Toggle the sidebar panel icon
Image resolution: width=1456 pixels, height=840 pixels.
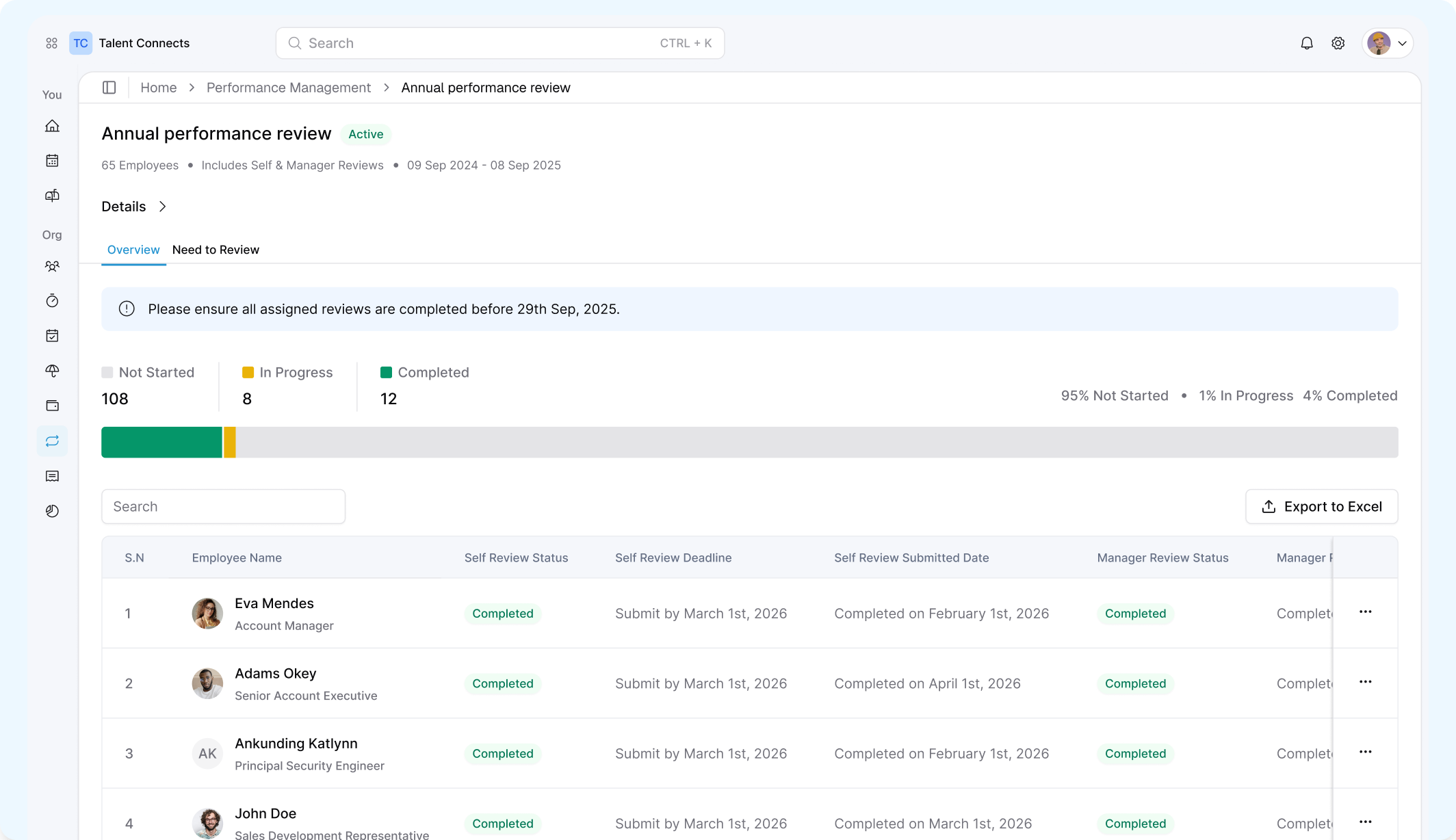tap(109, 88)
